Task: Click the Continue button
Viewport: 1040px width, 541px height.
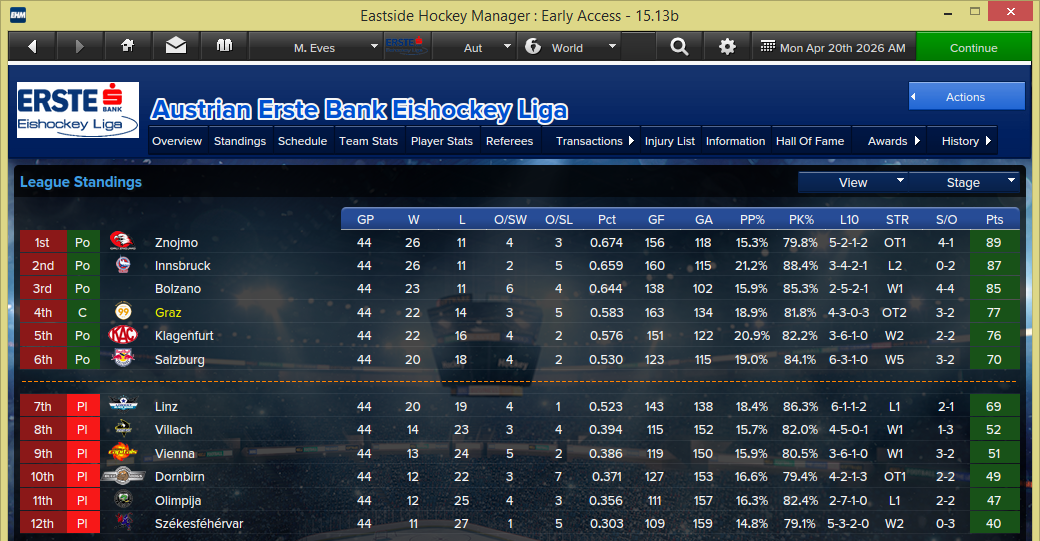Action: coord(974,47)
